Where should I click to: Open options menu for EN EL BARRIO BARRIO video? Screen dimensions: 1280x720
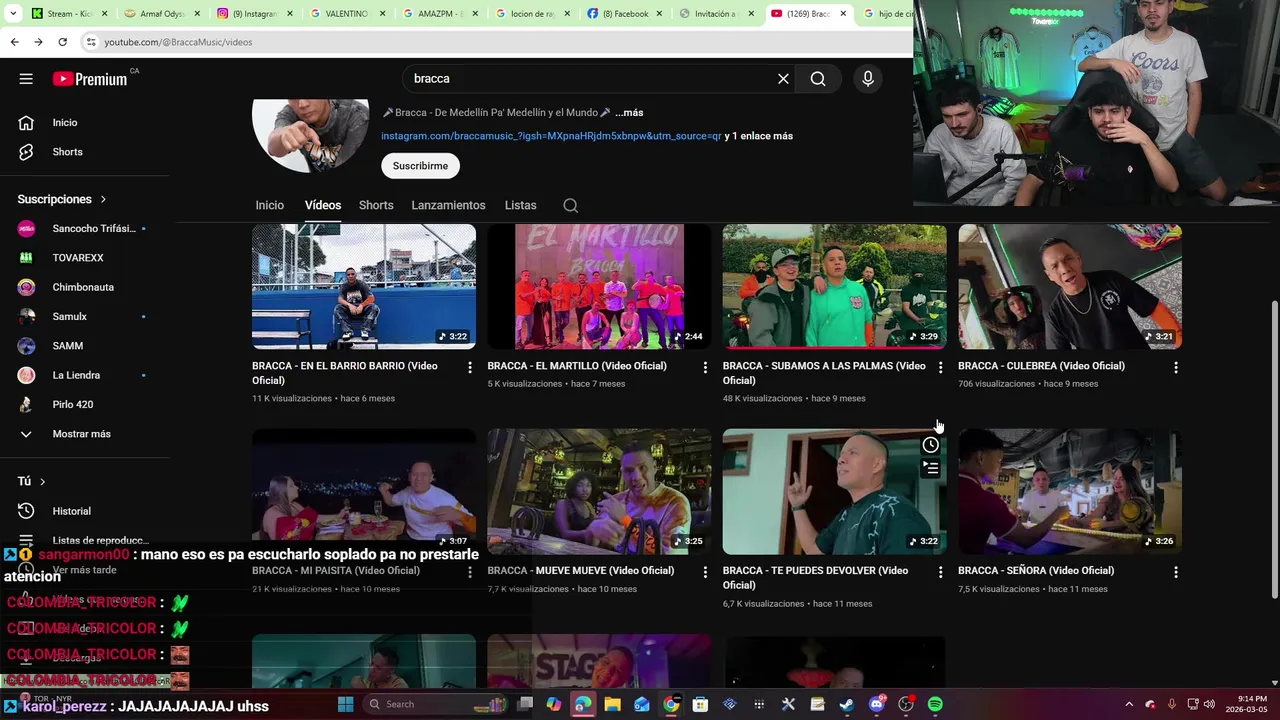pos(470,367)
